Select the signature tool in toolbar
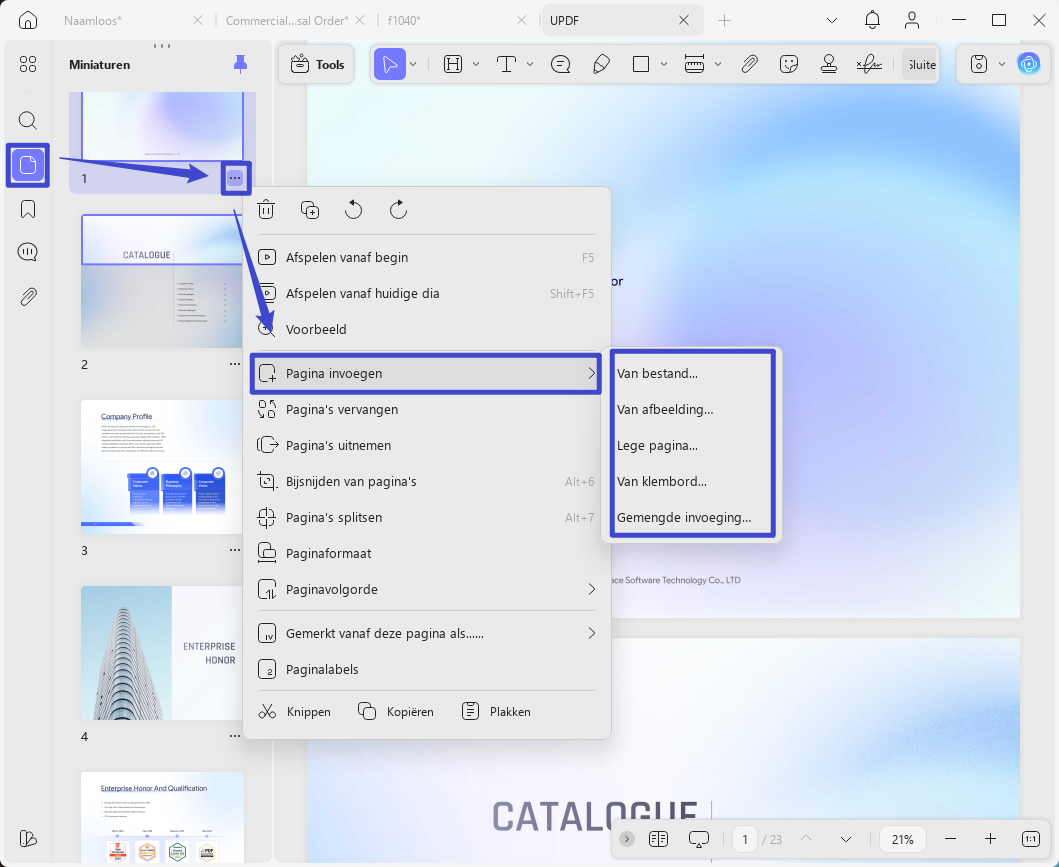 [x=869, y=64]
